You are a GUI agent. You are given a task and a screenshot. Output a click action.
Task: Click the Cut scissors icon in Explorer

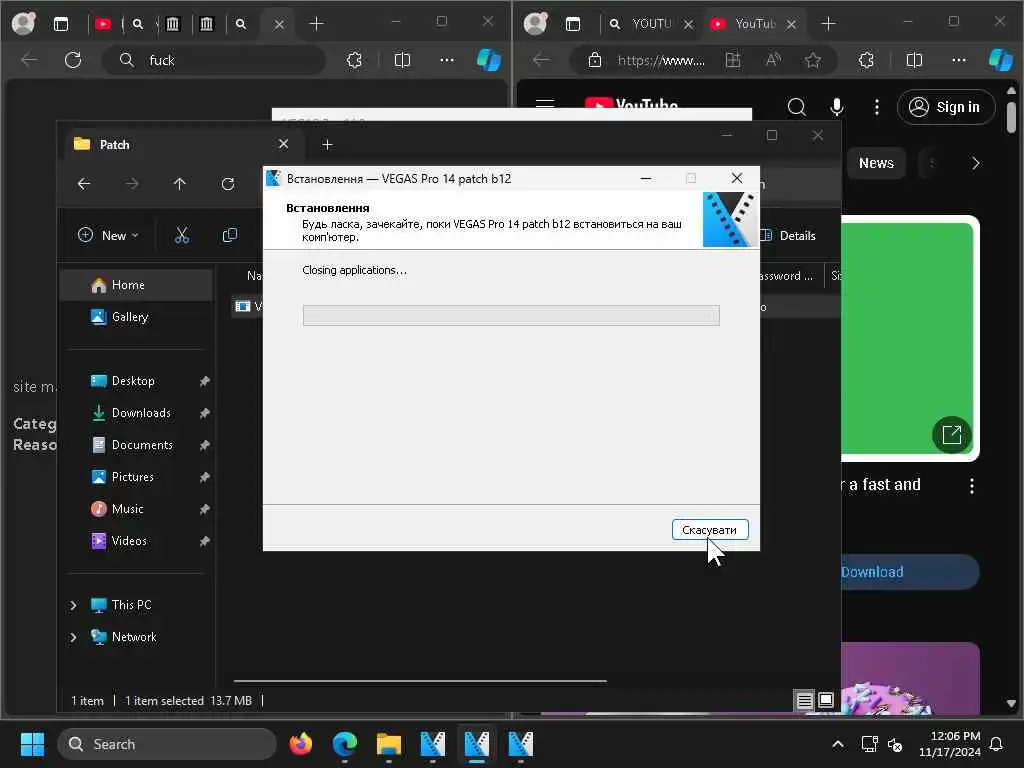(182, 235)
